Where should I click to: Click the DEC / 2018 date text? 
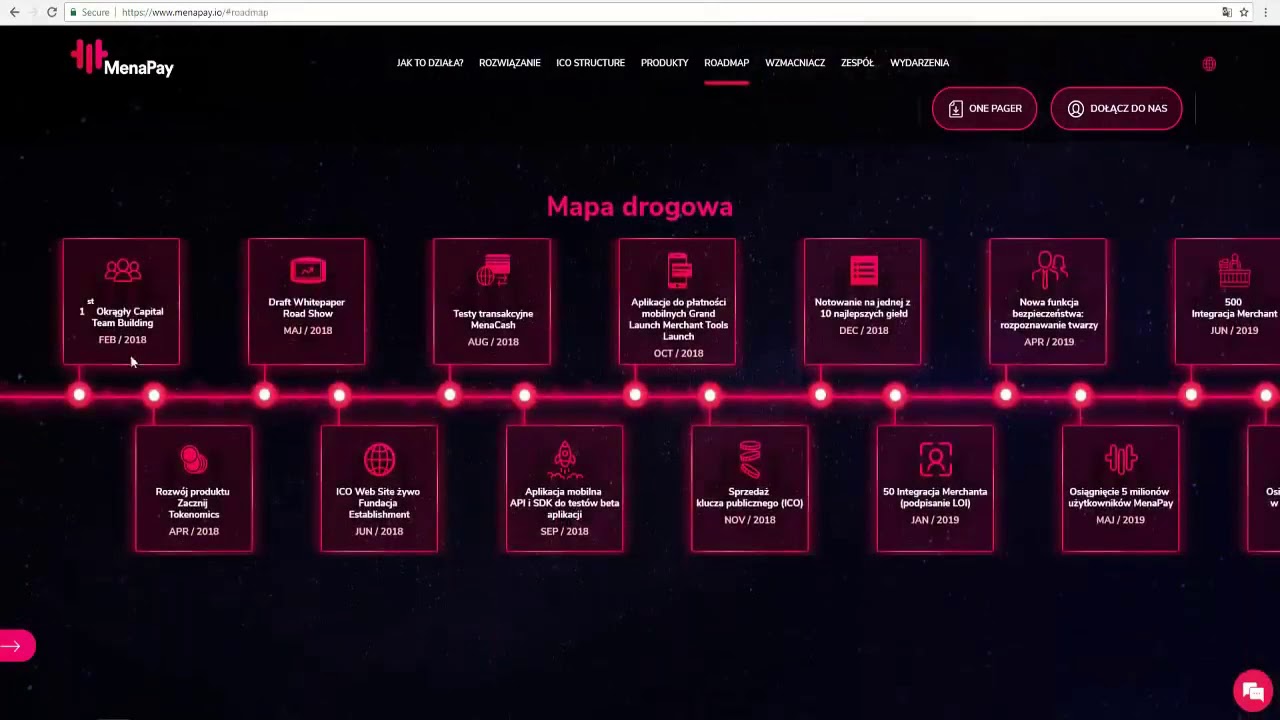tap(863, 330)
